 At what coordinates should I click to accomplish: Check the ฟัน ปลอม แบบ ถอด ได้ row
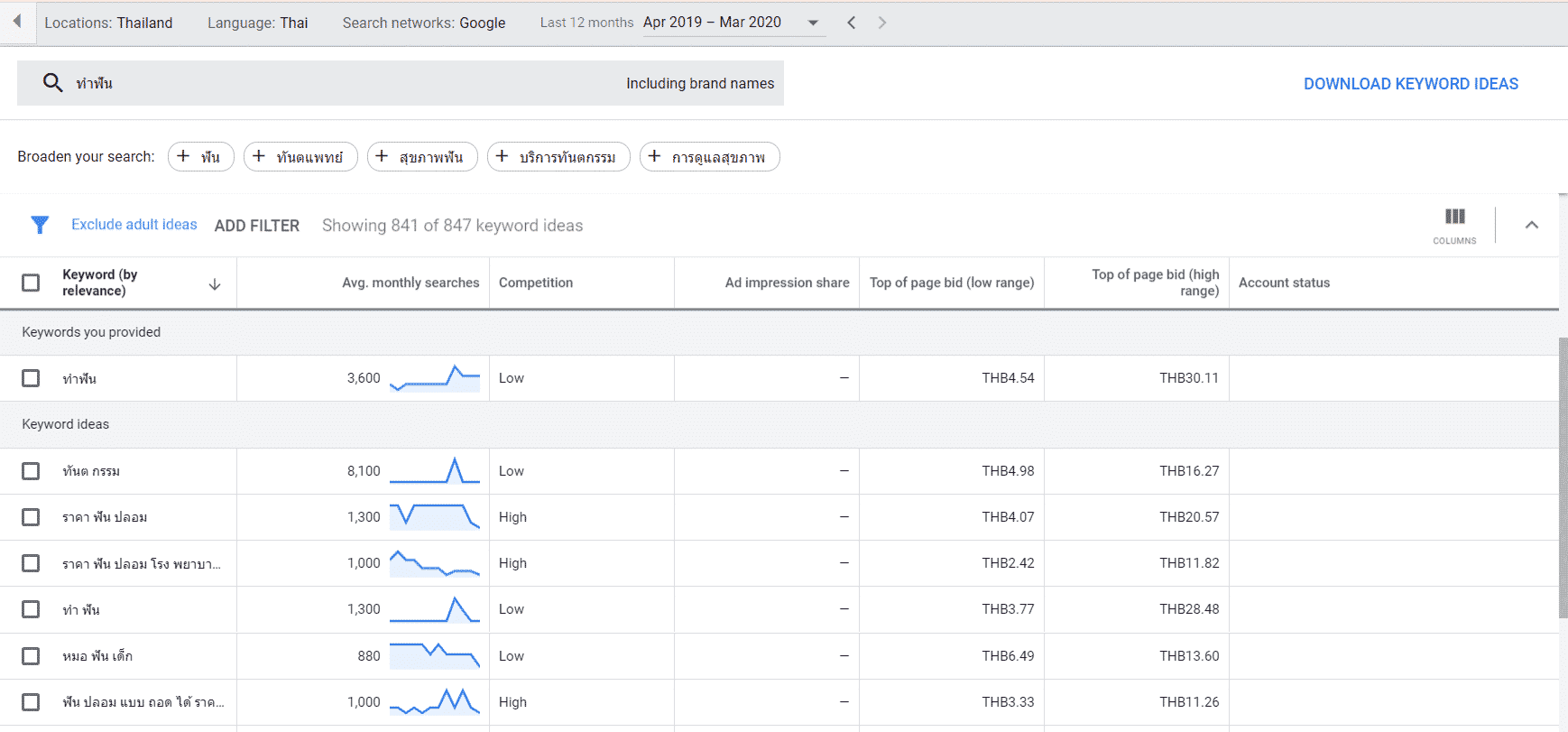[31, 702]
